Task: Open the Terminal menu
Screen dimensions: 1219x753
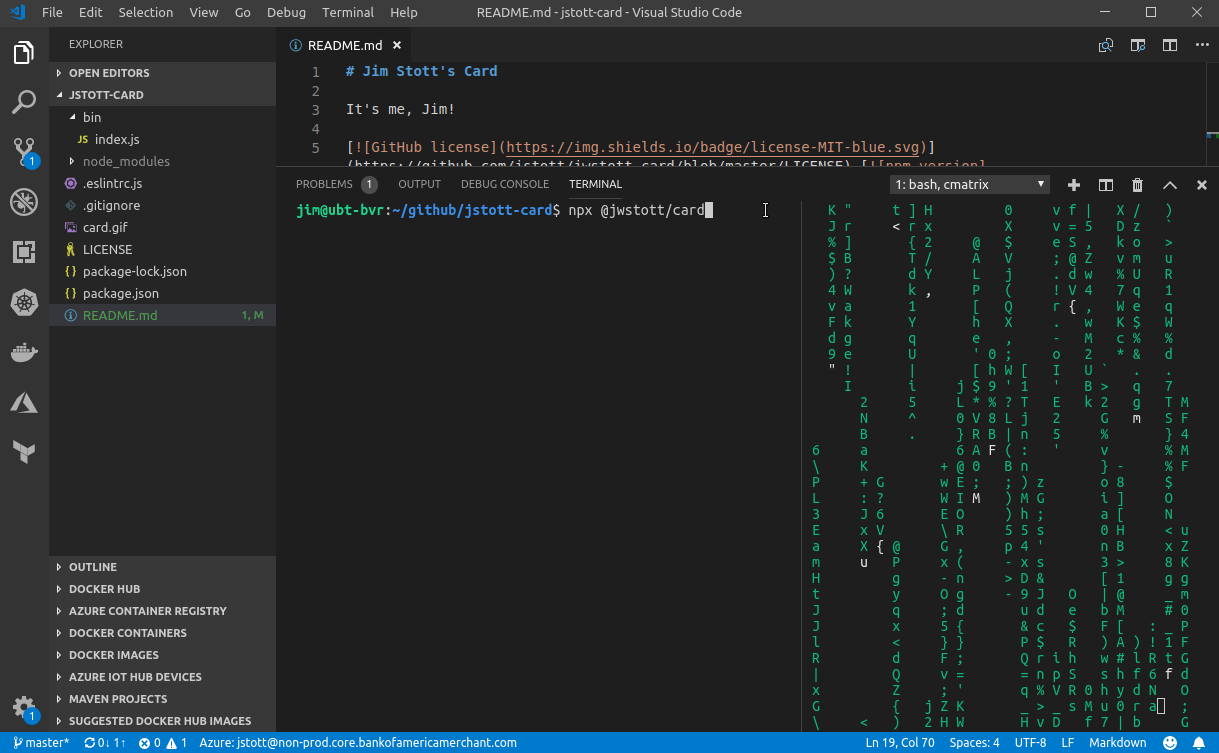Action: 348,13
